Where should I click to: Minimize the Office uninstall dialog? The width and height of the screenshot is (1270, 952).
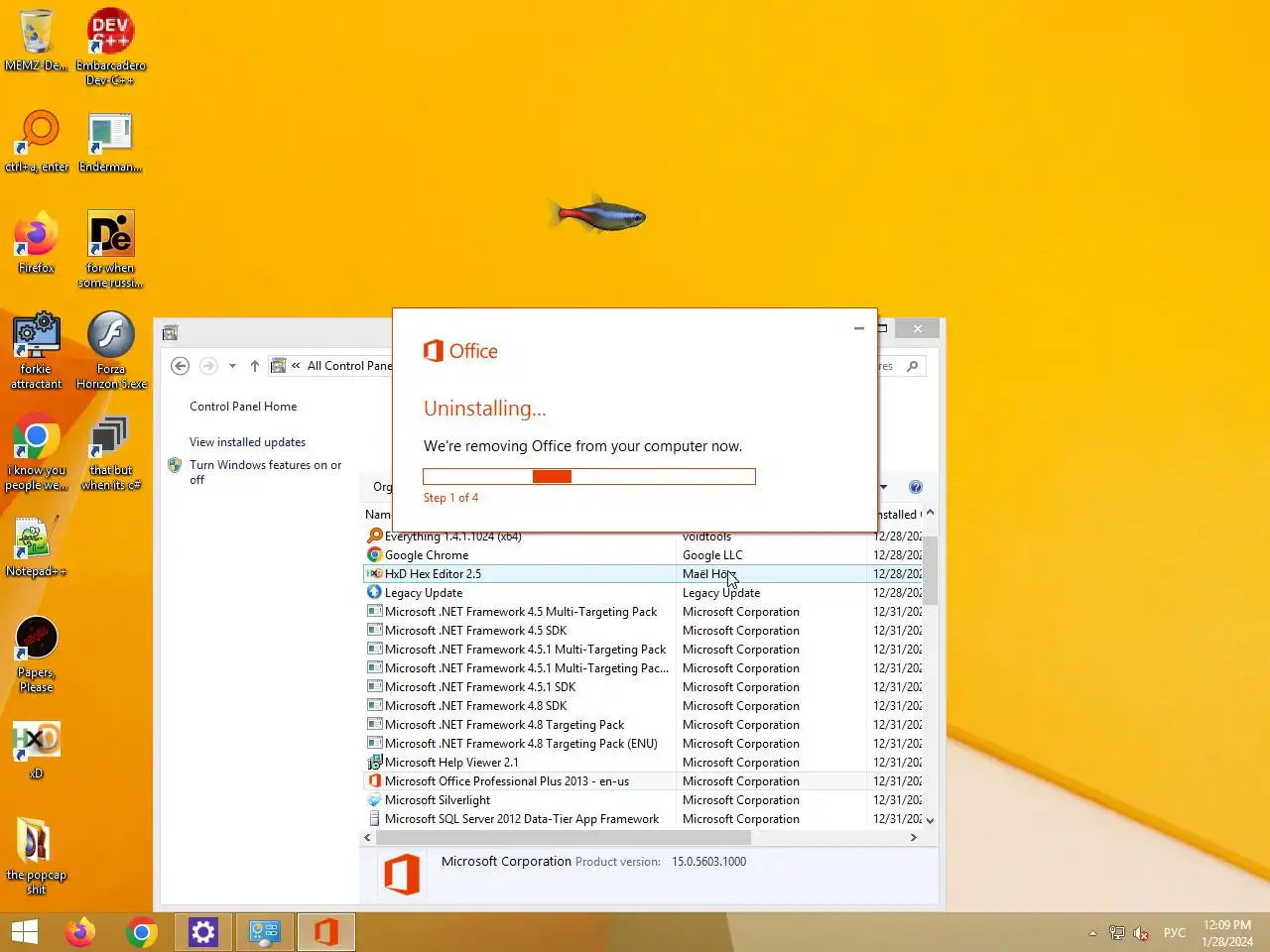859,328
